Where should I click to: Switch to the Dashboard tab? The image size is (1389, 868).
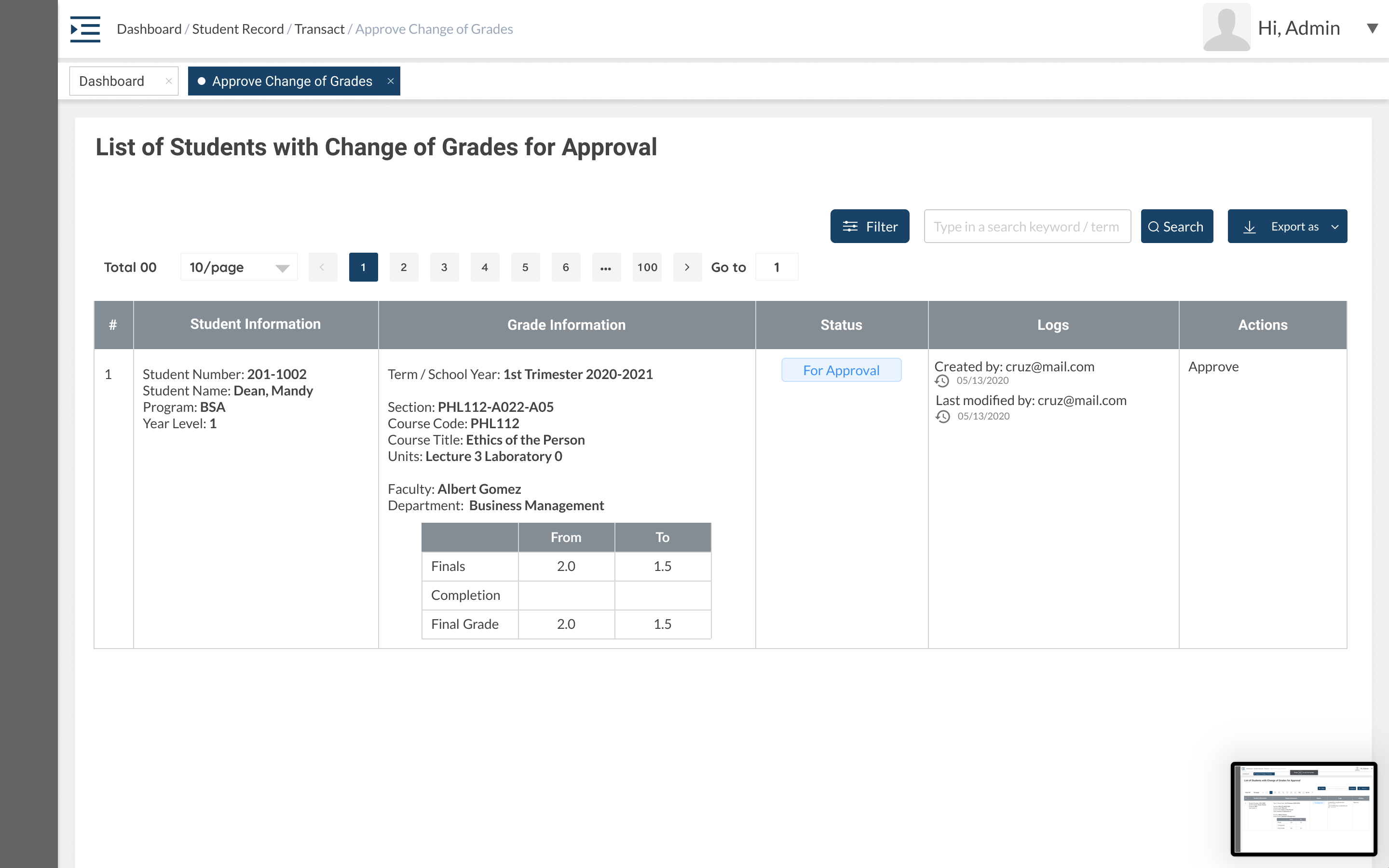112,81
